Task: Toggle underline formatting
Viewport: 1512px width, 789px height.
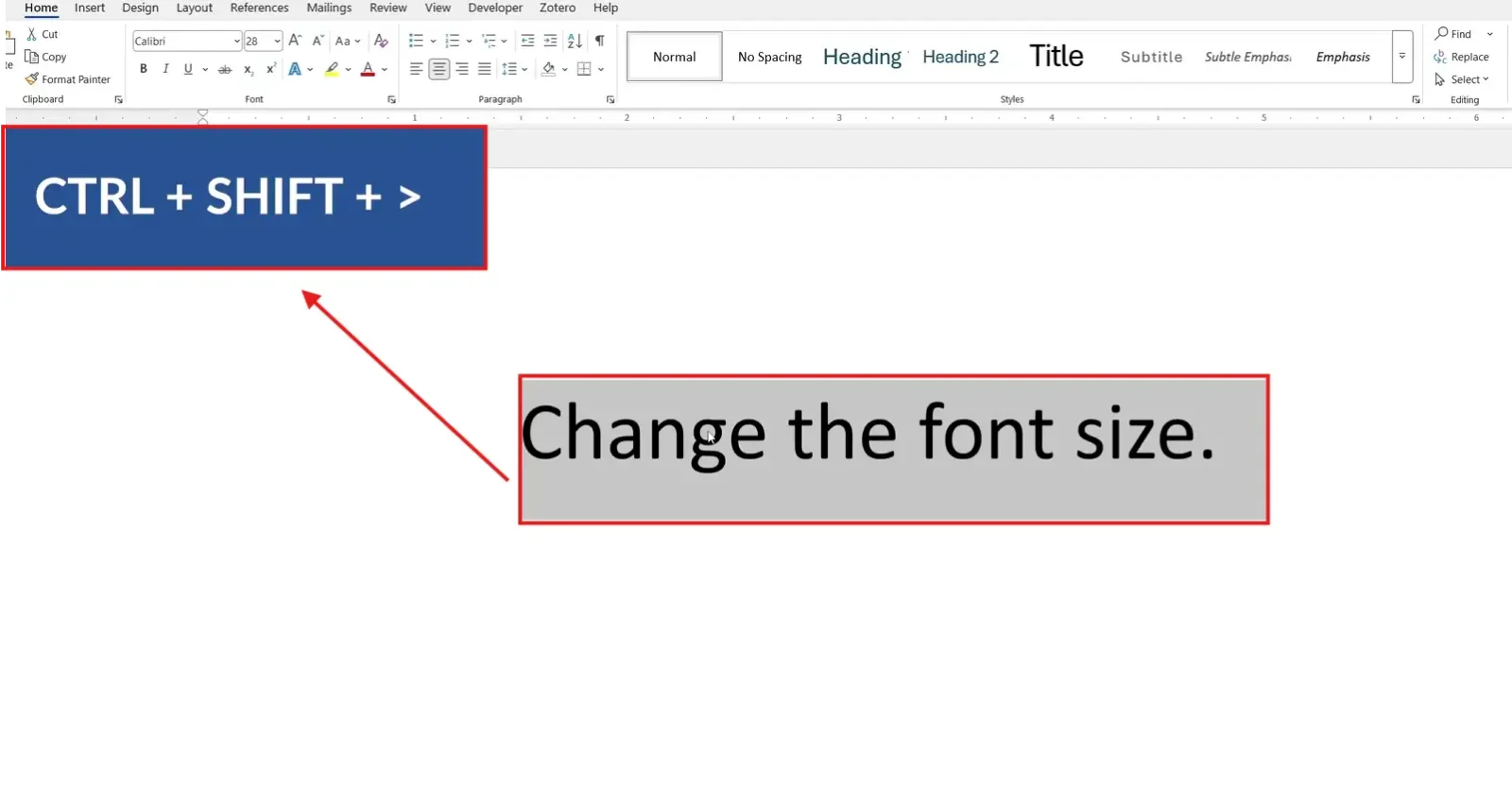Action: pyautogui.click(x=188, y=69)
